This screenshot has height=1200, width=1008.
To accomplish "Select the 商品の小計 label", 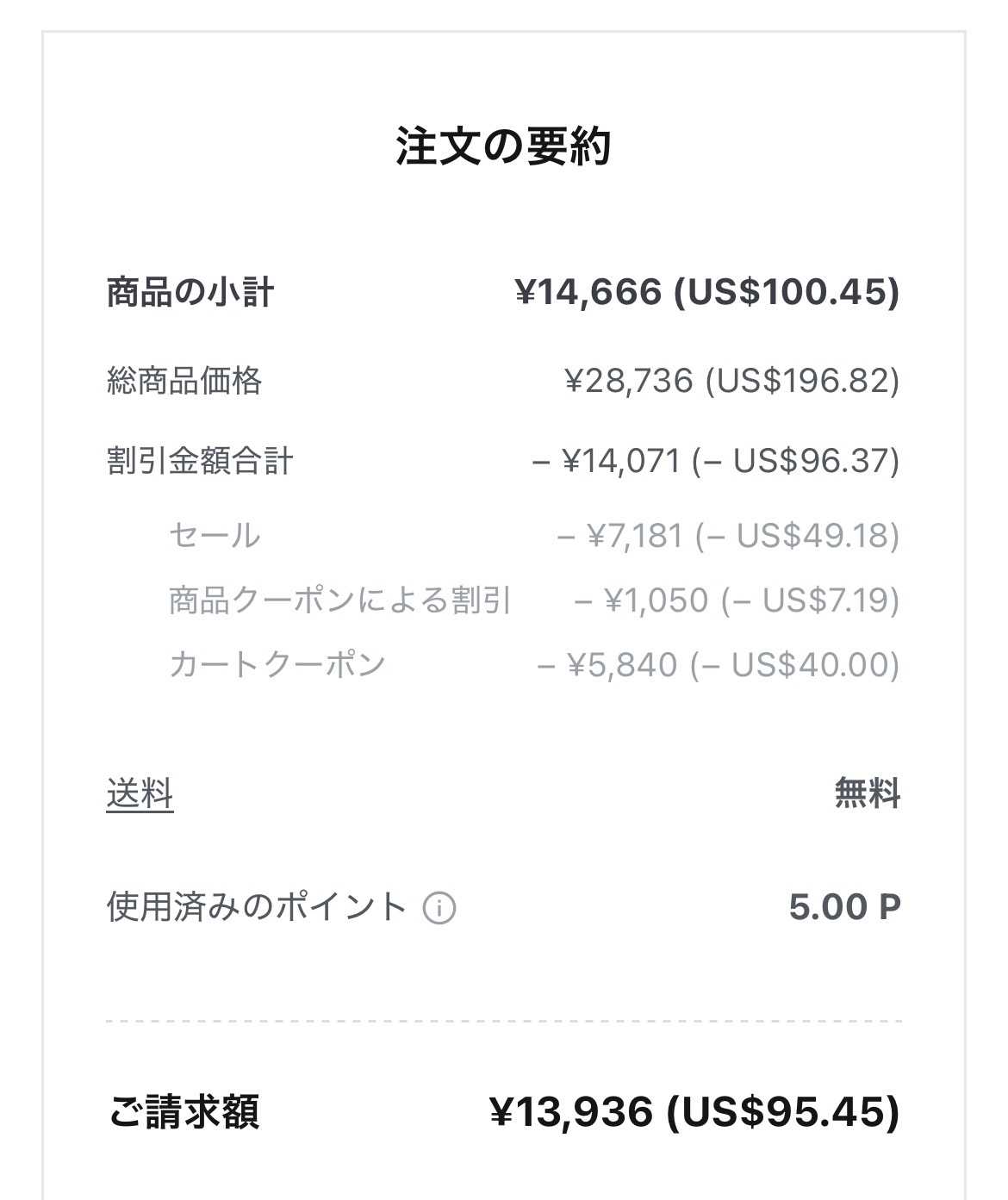I will [x=190, y=292].
